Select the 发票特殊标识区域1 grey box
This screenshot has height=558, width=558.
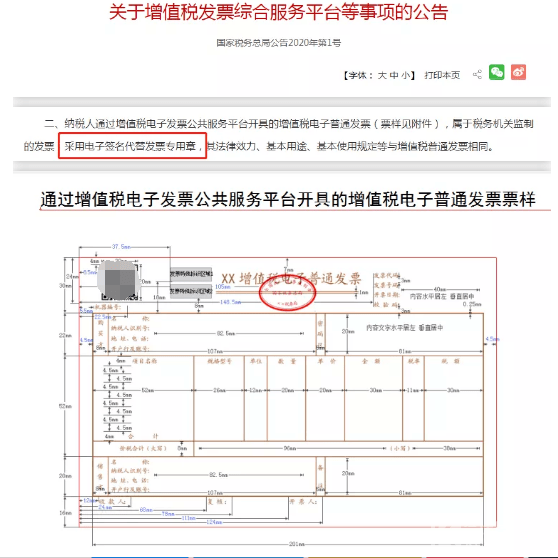(191, 274)
